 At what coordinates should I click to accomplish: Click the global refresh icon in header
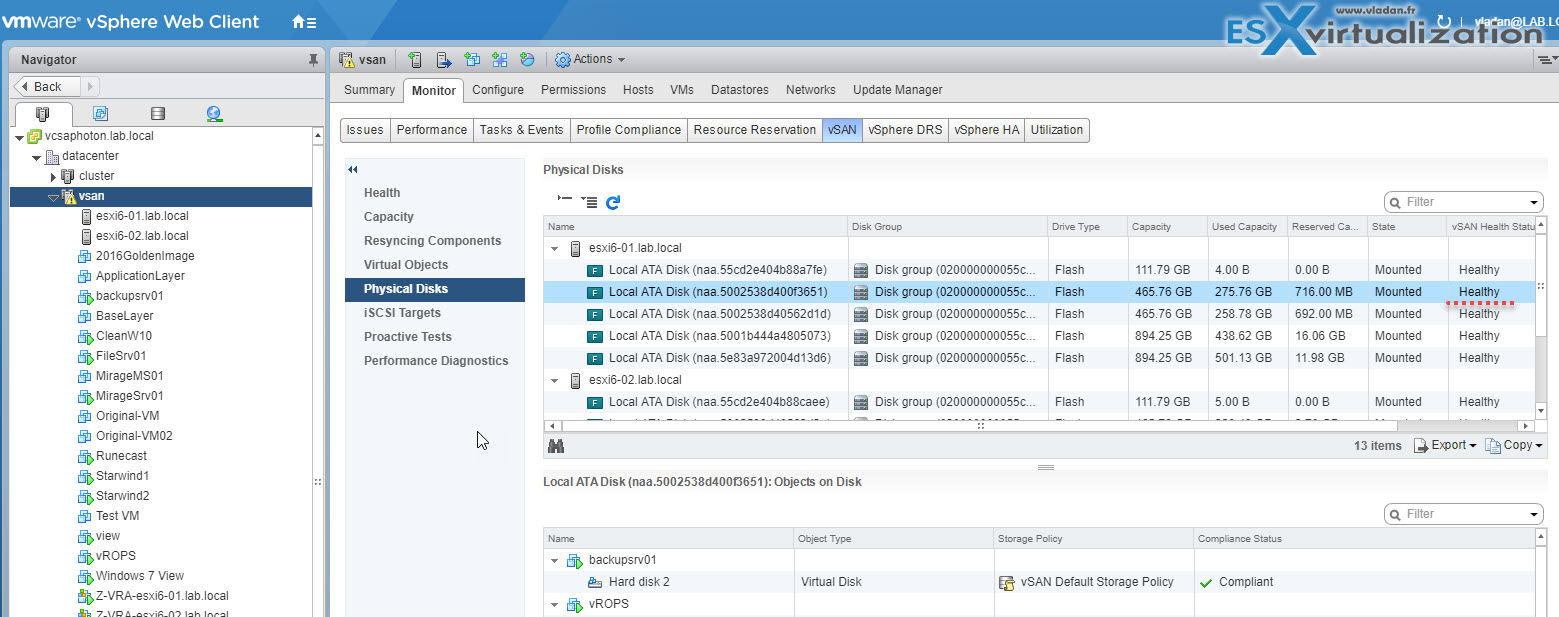coord(1443,21)
